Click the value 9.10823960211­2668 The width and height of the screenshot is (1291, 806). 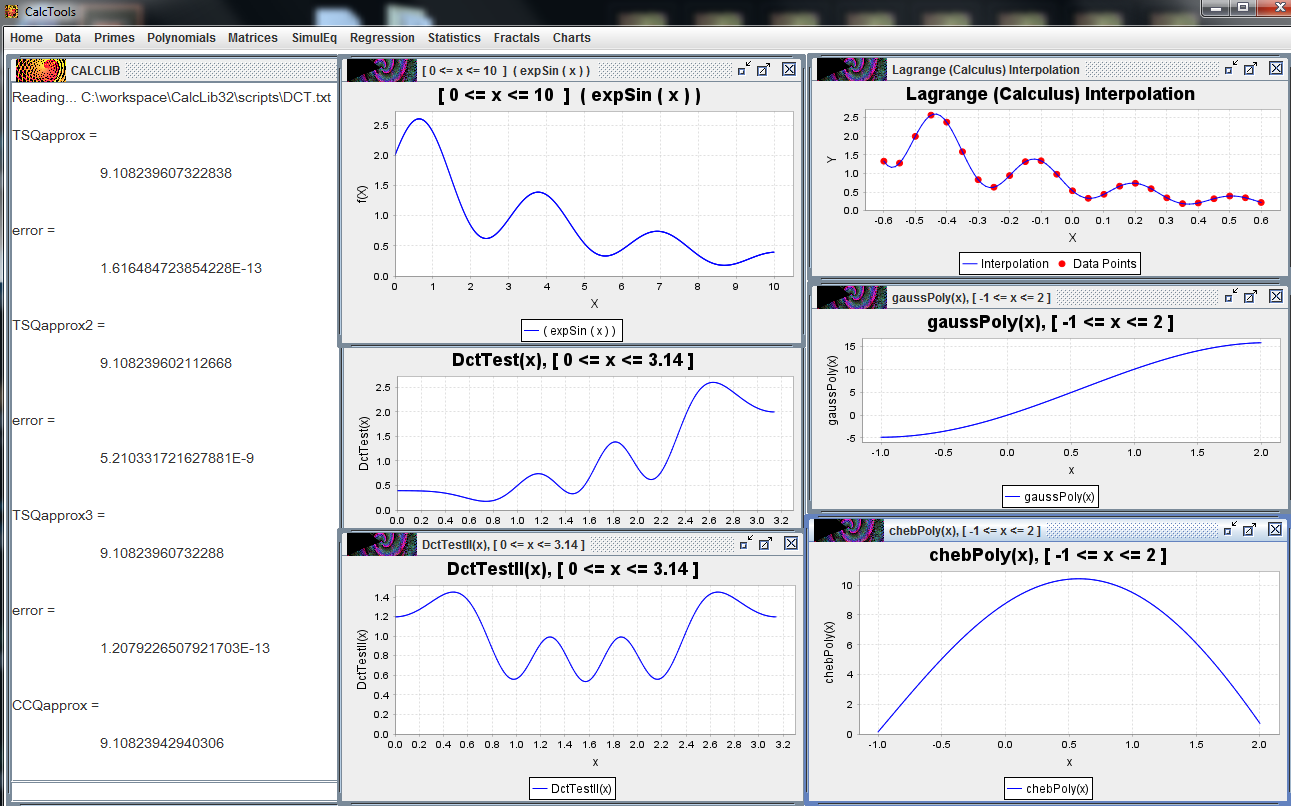[x=166, y=363]
